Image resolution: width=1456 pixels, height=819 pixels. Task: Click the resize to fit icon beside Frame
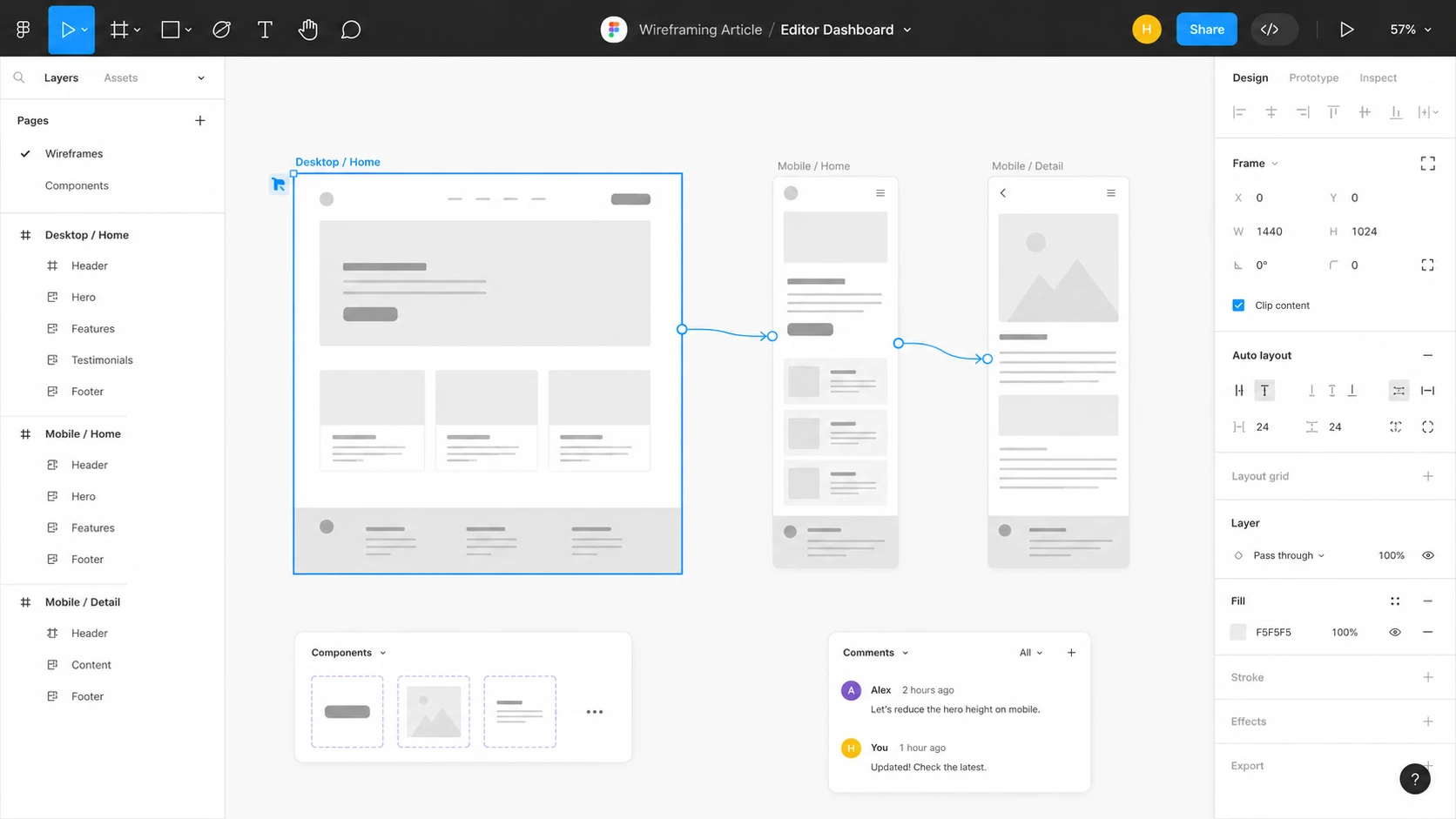coord(1427,164)
